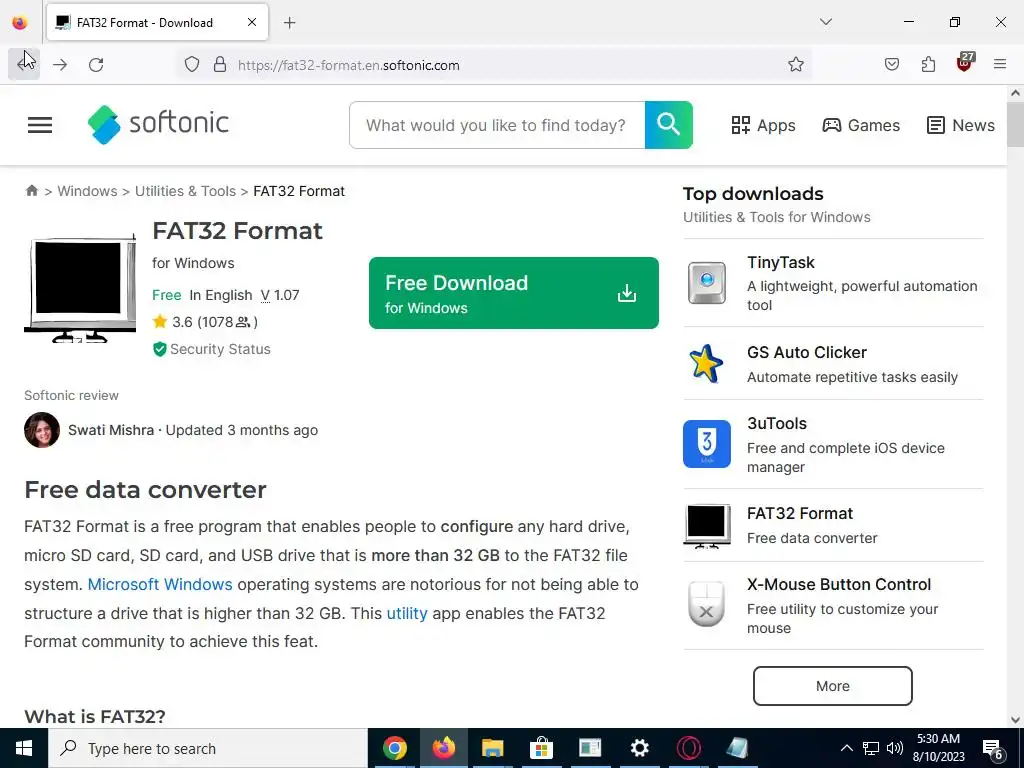Open the News section

961,125
